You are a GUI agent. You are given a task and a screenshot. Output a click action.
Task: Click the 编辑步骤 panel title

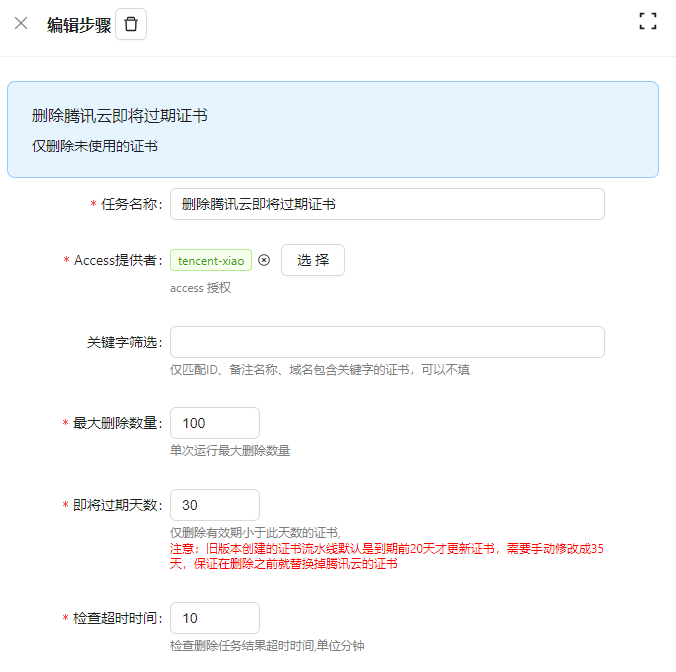click(79, 25)
